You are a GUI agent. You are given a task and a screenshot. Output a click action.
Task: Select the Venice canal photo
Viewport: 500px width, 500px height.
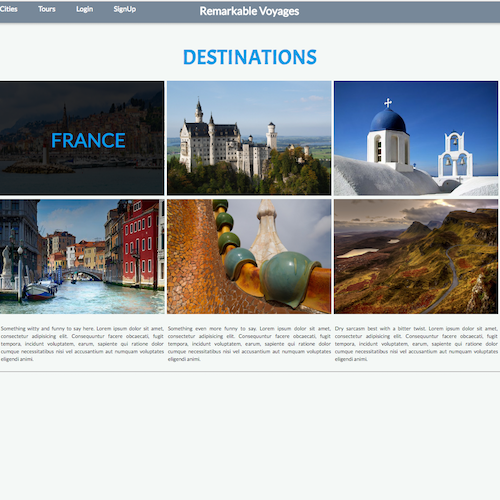(x=82, y=257)
